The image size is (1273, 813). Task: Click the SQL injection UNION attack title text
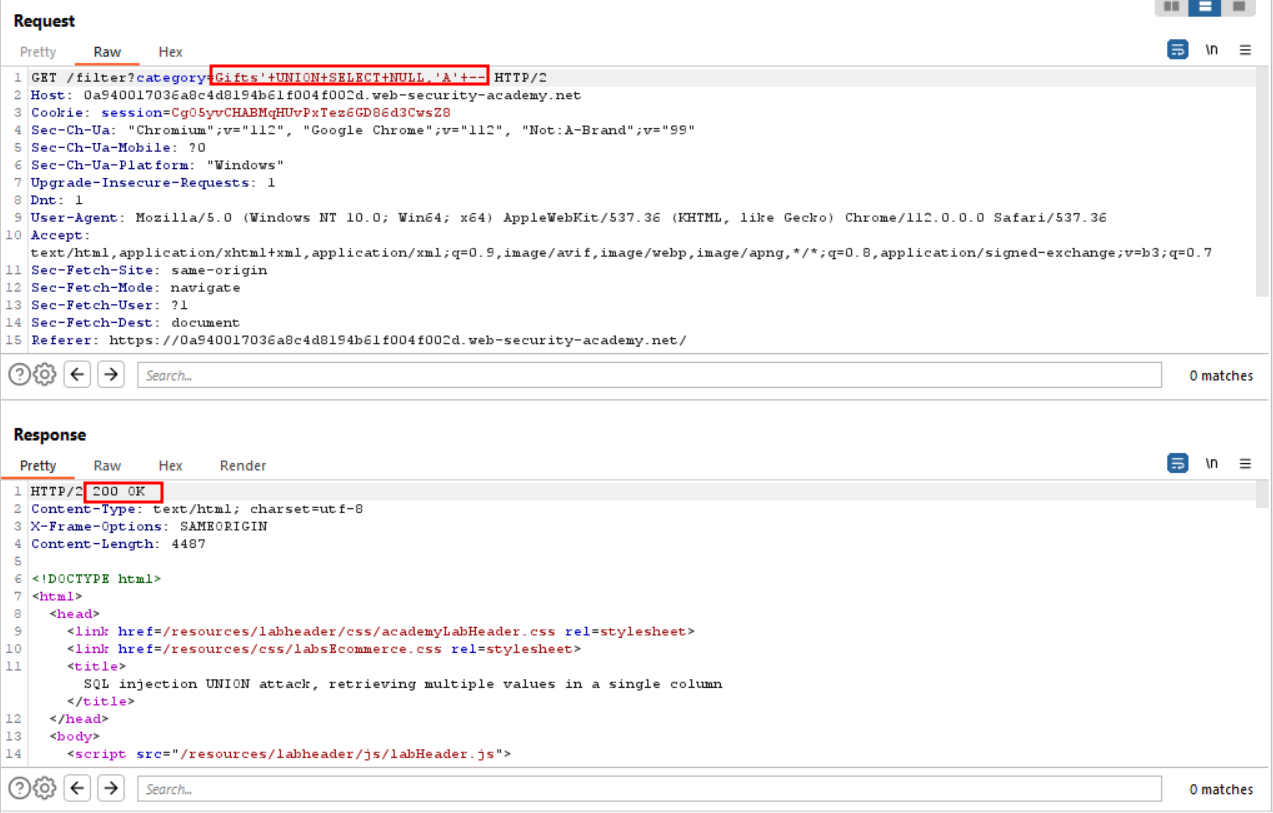(403, 684)
